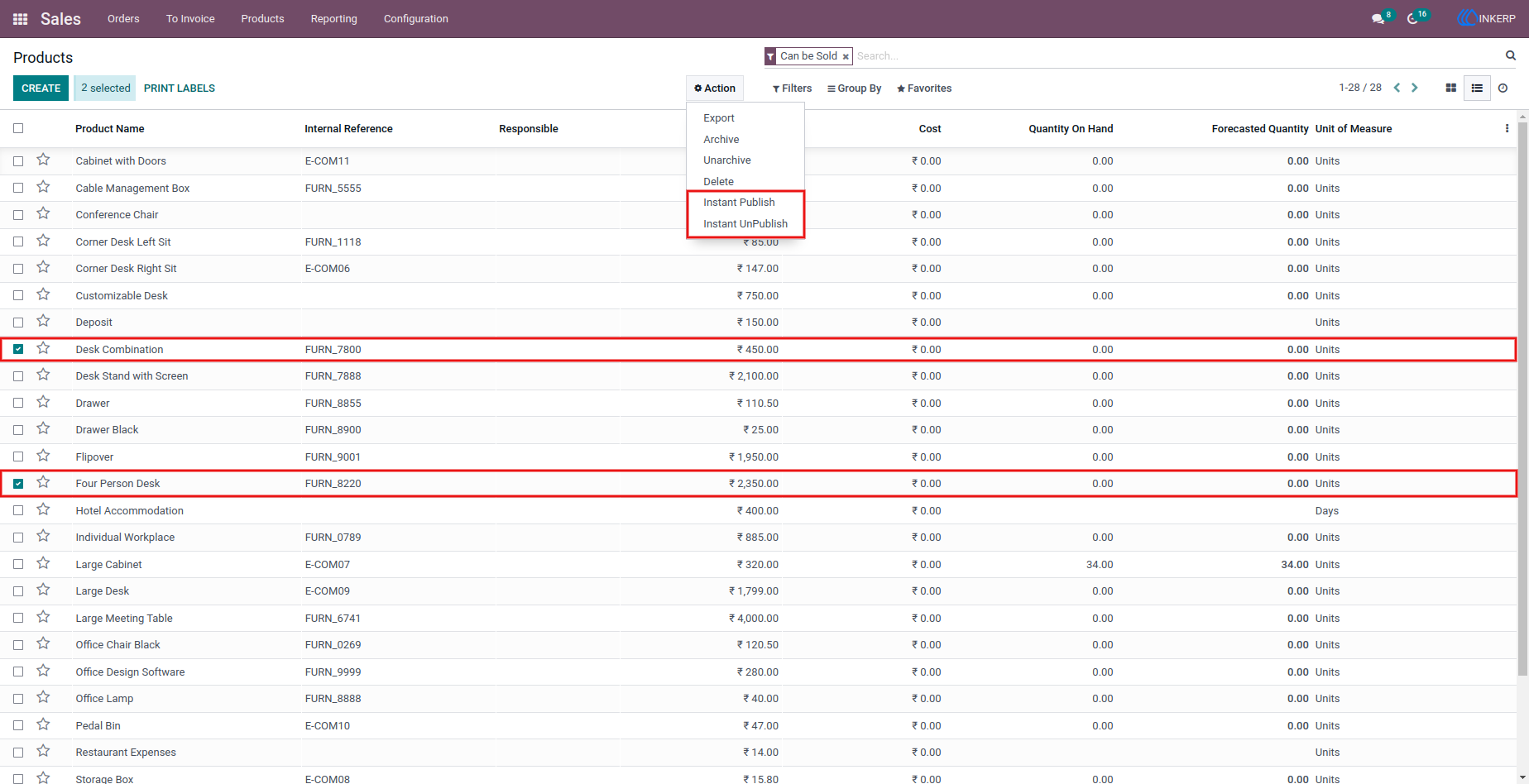Open the Action dropdown
The image size is (1529, 784).
click(715, 88)
